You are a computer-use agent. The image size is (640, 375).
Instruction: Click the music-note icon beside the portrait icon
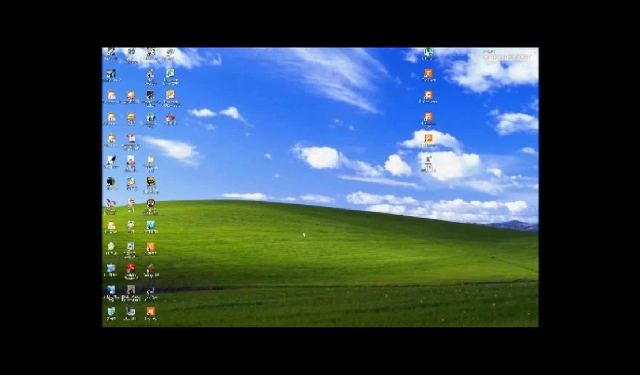pos(151,291)
